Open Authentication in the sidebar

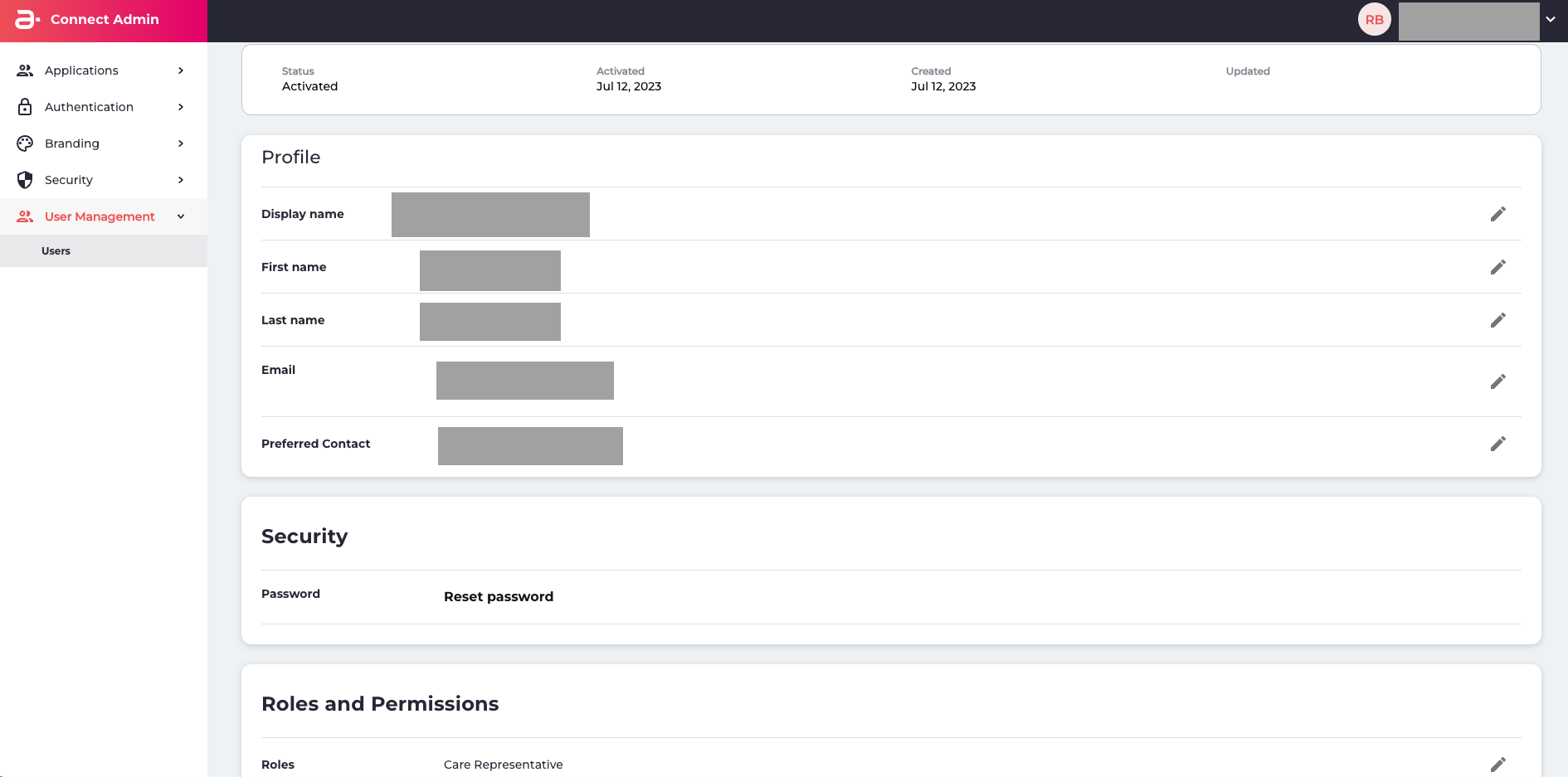(x=104, y=107)
